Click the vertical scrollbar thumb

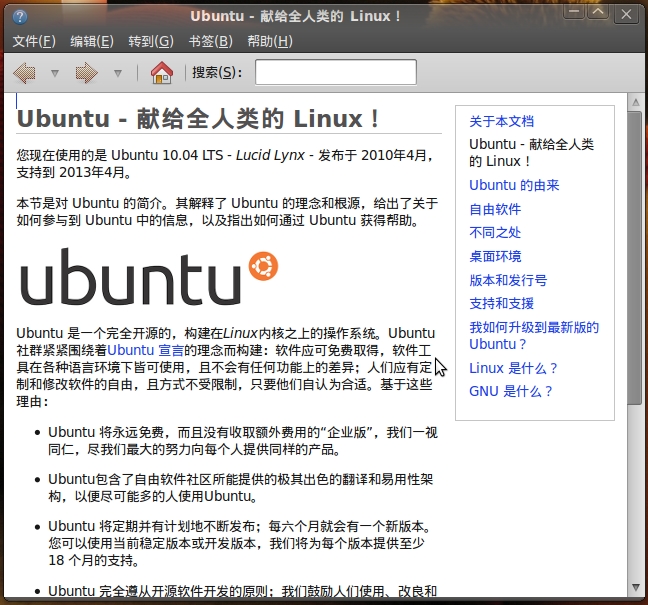tap(635, 258)
